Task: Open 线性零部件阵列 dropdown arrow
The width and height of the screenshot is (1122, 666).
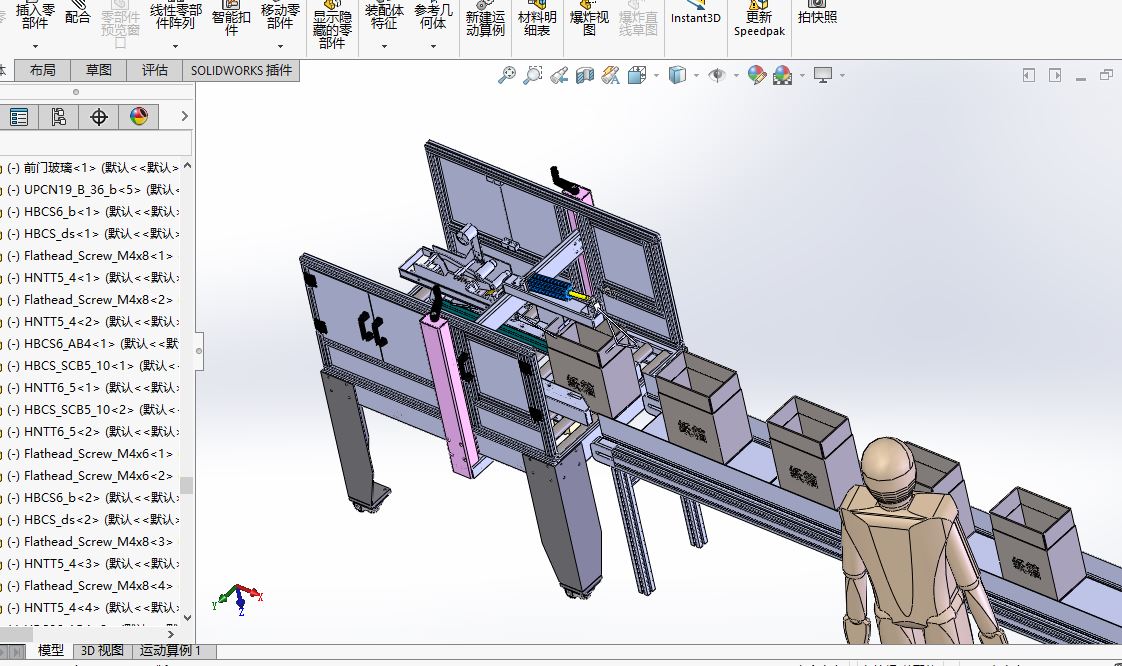Action: (x=175, y=46)
